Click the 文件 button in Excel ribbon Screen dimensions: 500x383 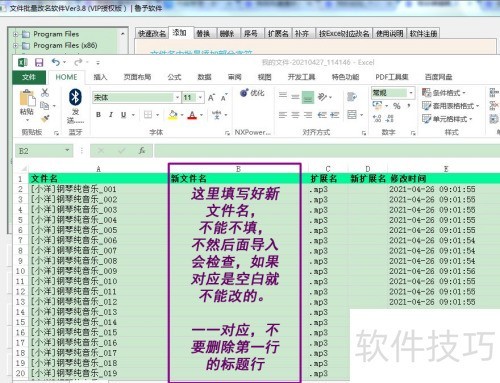(29, 77)
